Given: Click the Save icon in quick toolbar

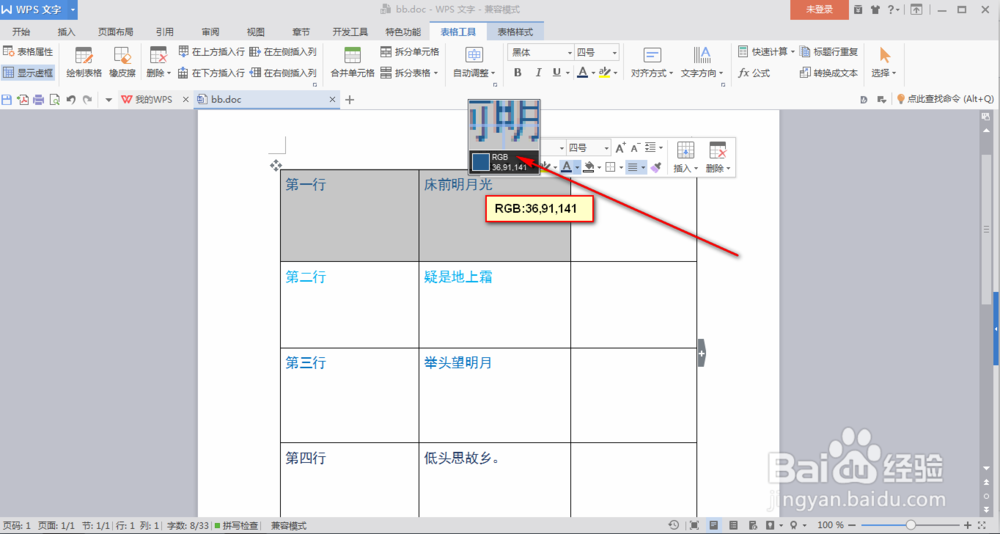Looking at the screenshot, I should pyautogui.click(x=7, y=100).
